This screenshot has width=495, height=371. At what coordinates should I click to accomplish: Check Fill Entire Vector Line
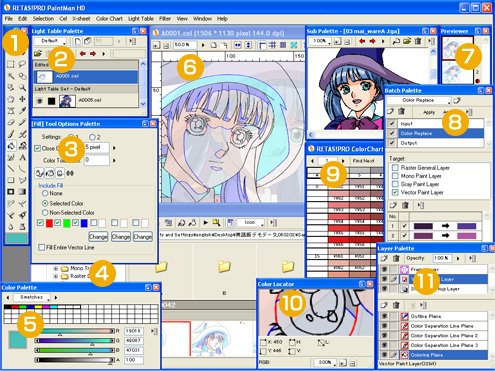pyautogui.click(x=41, y=247)
